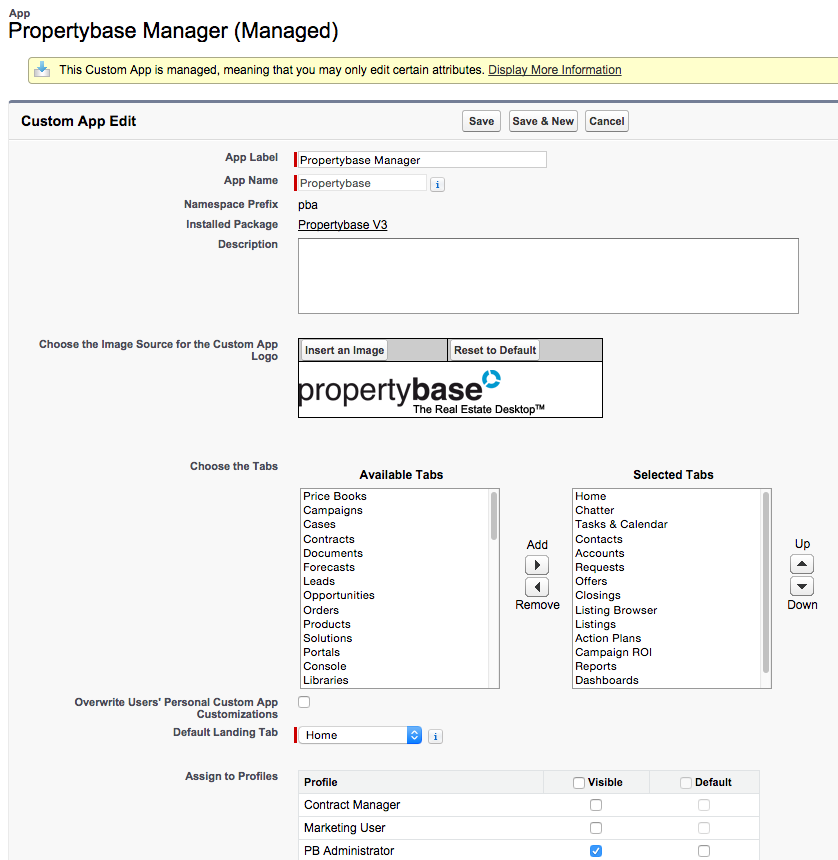Image resolution: width=838 pixels, height=860 pixels.
Task: Check the Default header checkbox
Action: click(686, 783)
